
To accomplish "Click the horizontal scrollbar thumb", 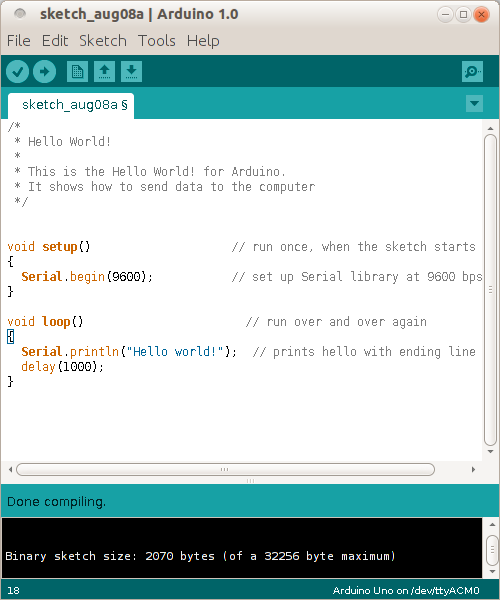I will (225, 470).
